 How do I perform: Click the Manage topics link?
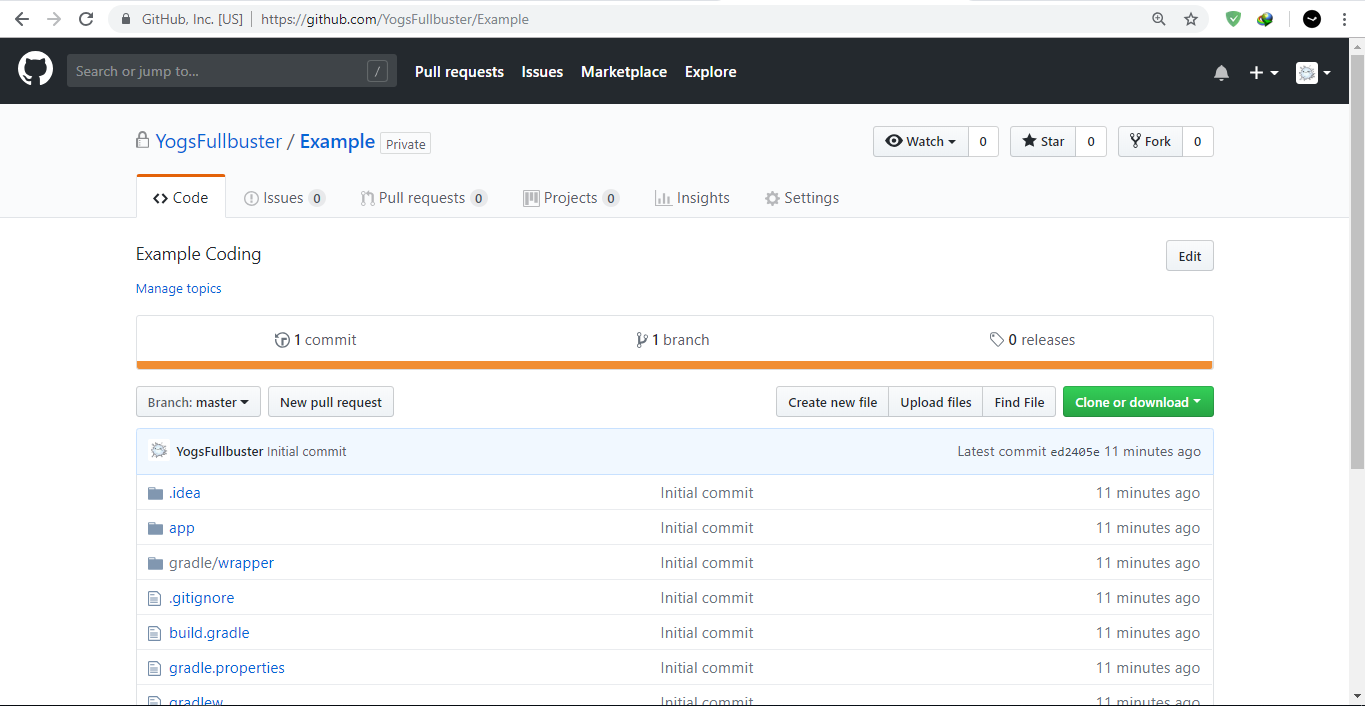179,289
